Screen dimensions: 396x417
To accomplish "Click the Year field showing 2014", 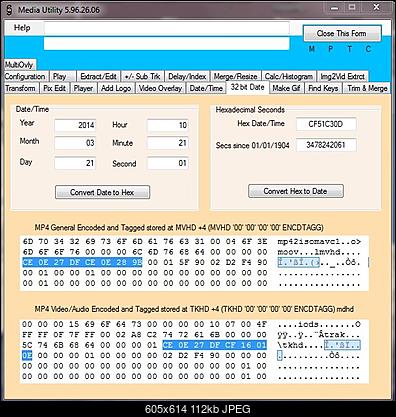I will pyautogui.click(x=75, y=125).
